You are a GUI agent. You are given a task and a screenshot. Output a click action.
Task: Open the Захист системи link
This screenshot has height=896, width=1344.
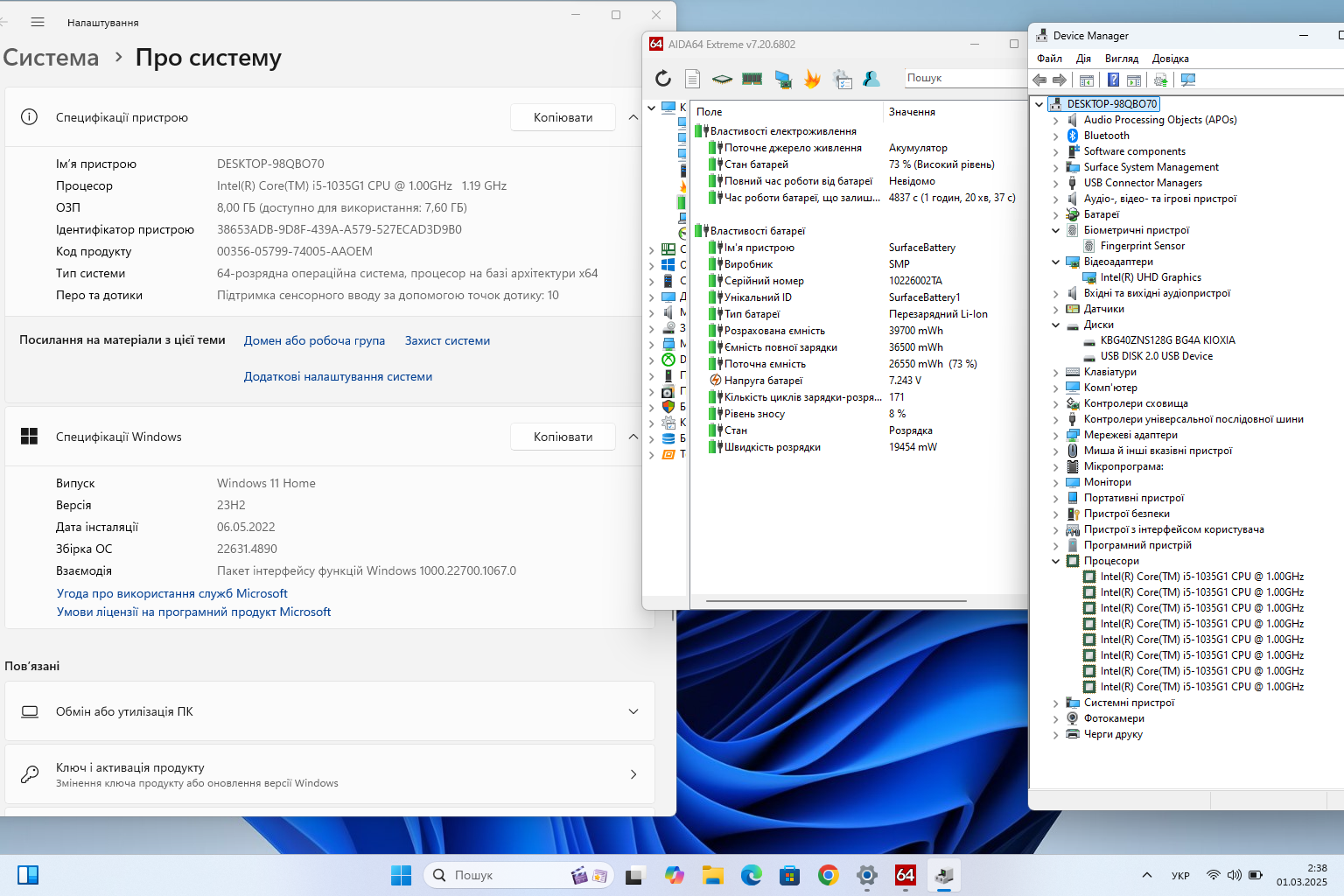click(447, 340)
